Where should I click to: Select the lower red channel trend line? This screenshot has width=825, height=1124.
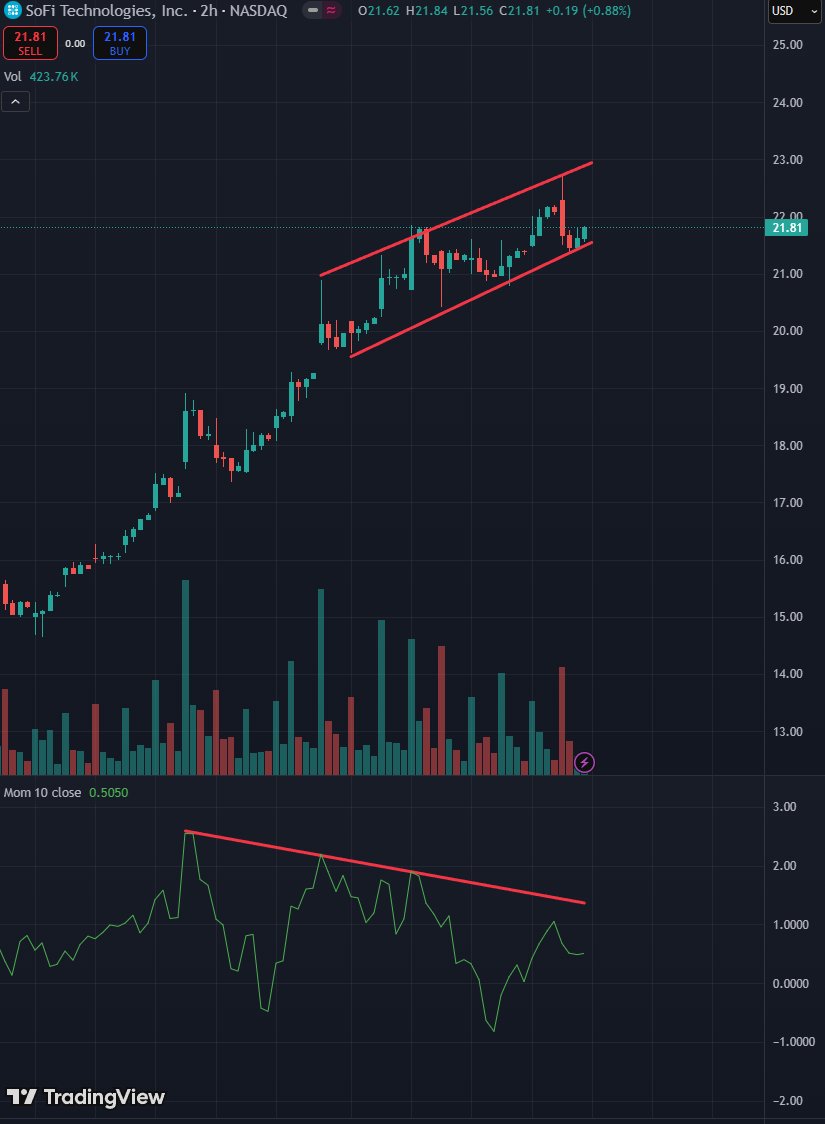tap(471, 300)
